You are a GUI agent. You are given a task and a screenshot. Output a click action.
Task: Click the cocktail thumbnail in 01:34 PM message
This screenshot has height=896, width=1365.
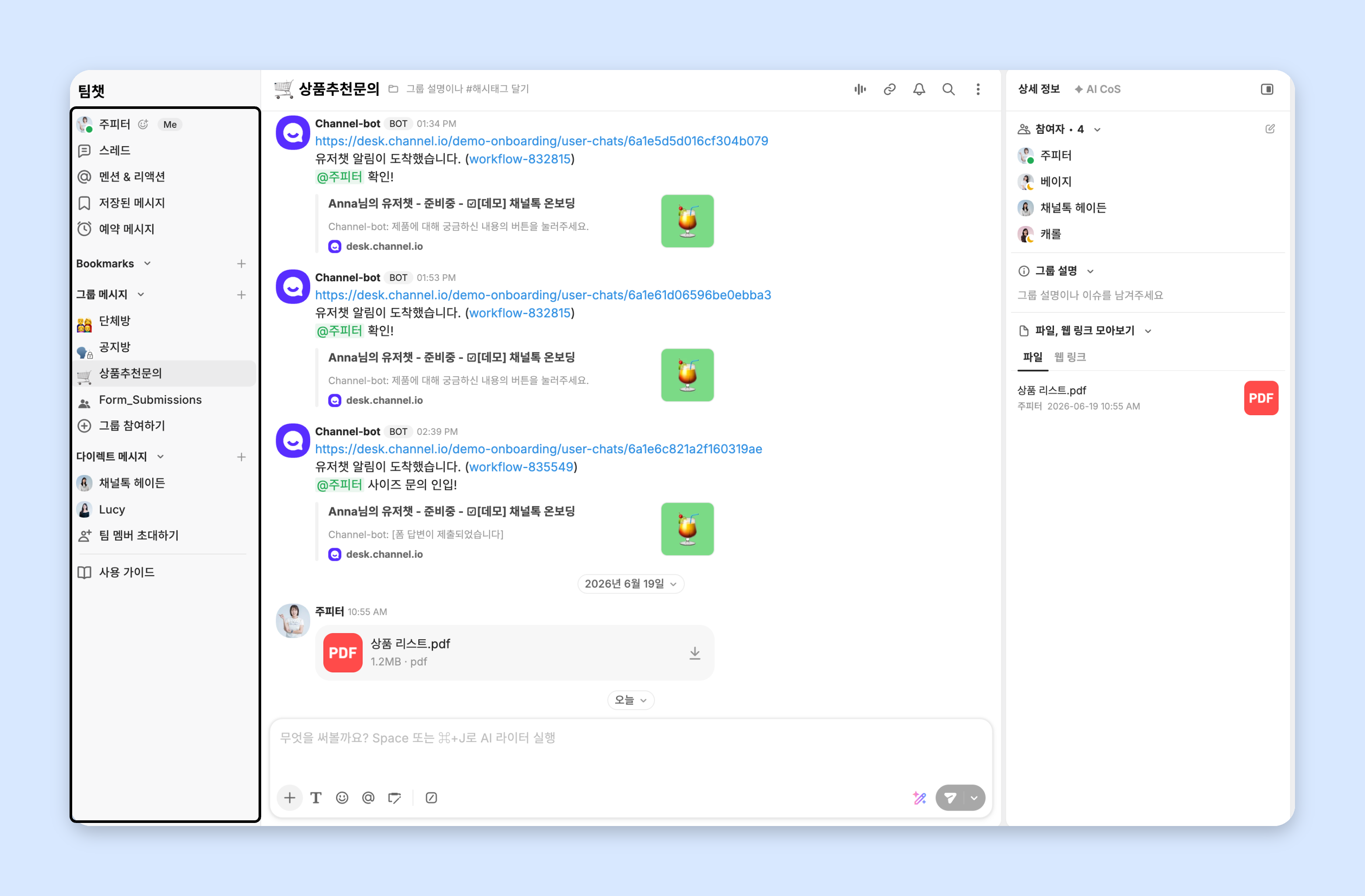687,221
